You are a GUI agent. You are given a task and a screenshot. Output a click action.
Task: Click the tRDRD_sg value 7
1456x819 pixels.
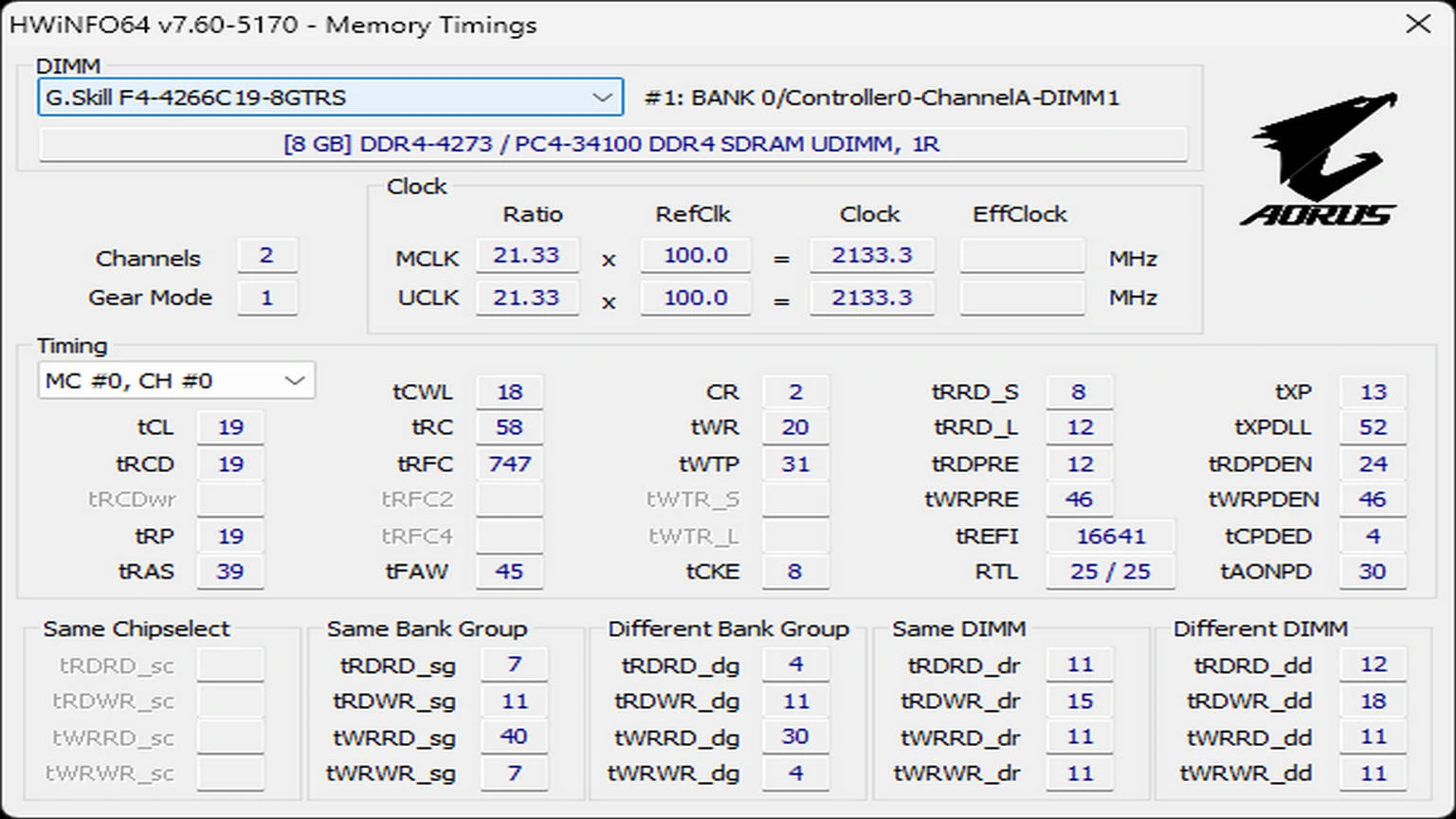click(514, 664)
